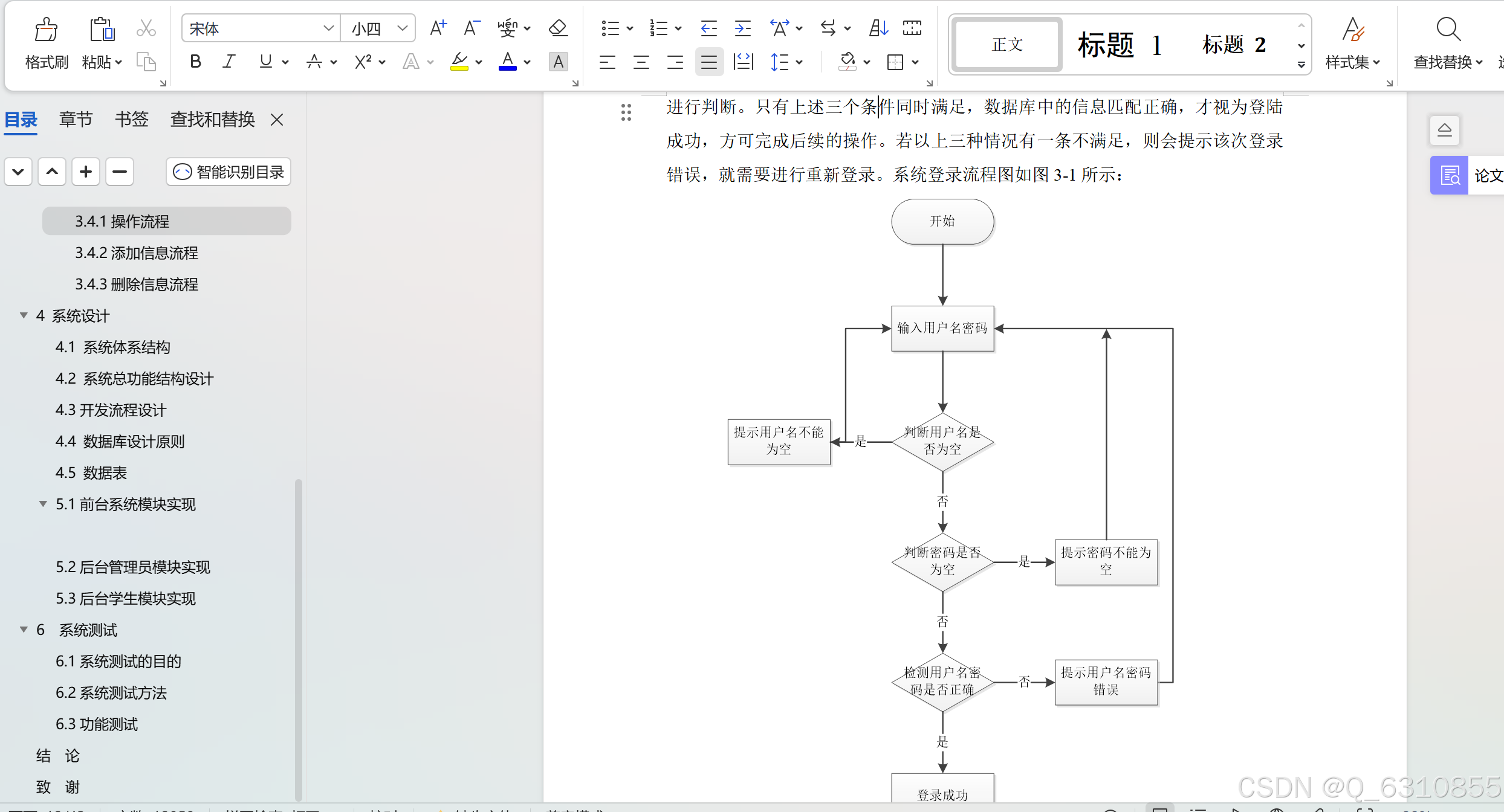Screen dimensions: 1504x812
Task: Toggle Underline formatting
Action: (265, 61)
